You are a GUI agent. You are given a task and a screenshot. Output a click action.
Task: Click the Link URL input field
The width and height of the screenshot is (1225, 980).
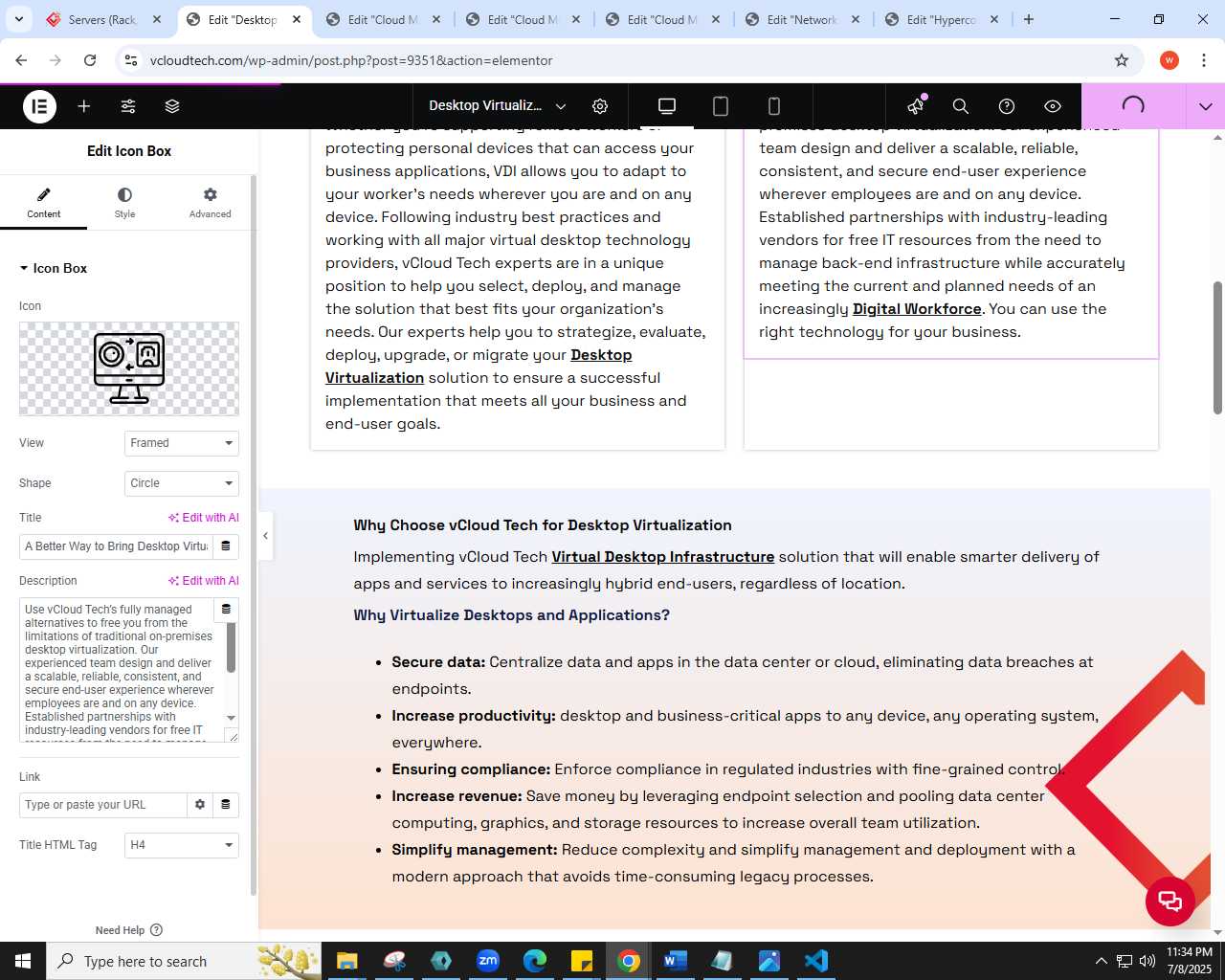(x=102, y=805)
